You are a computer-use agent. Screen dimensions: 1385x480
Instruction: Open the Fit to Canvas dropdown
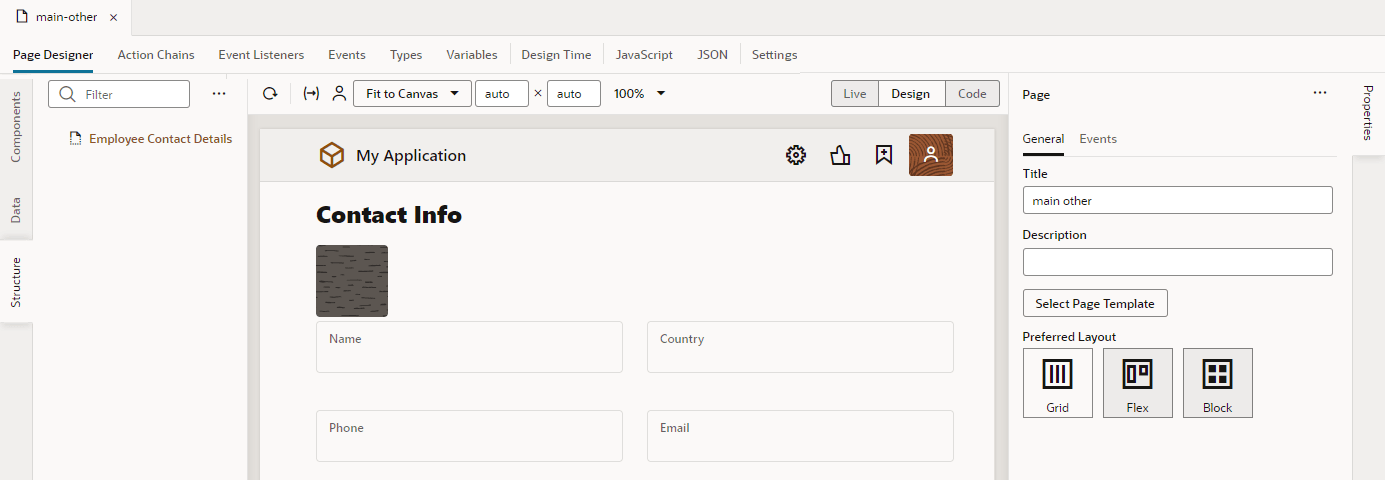tap(412, 94)
